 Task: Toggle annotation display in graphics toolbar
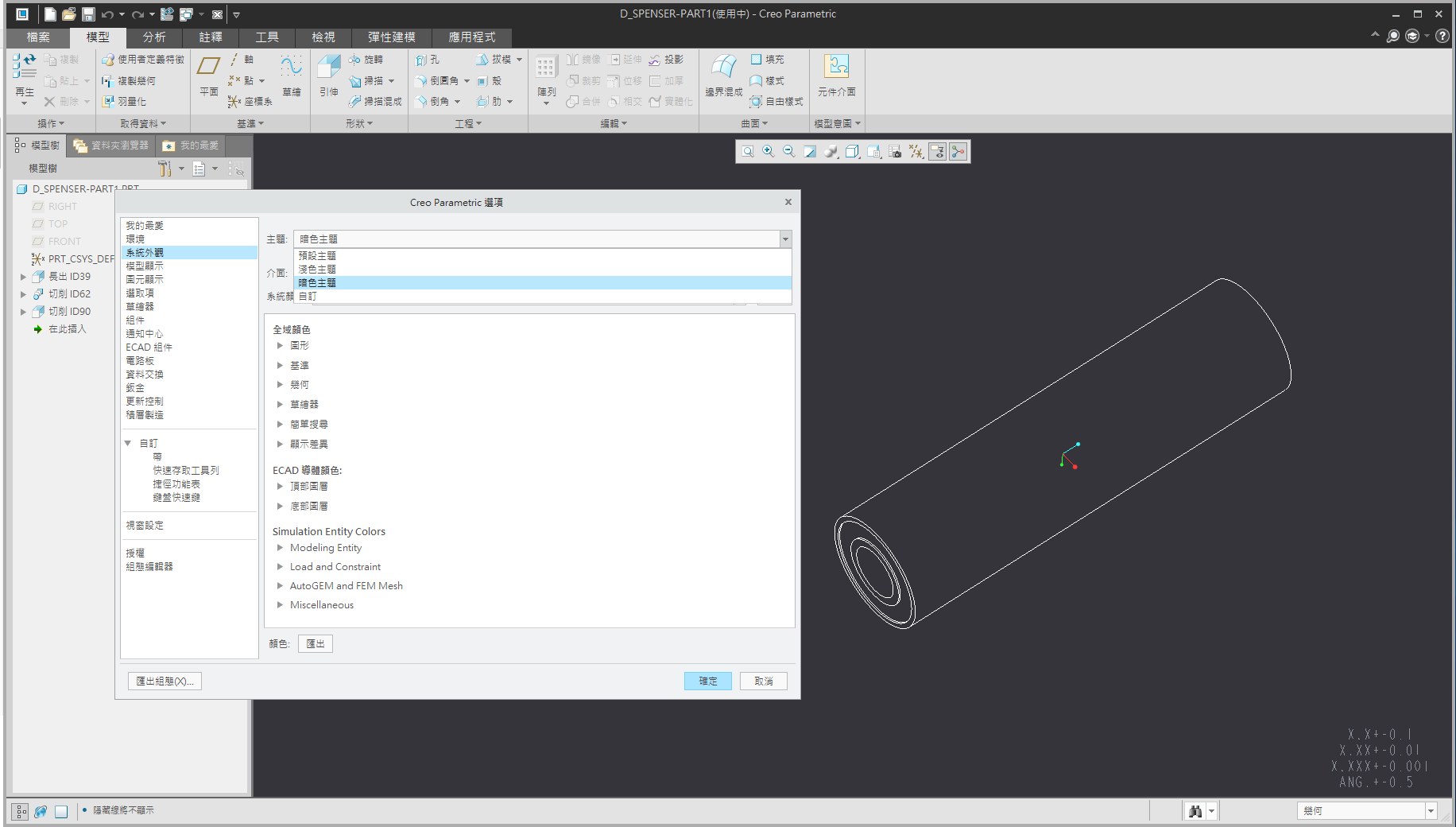tap(938, 152)
